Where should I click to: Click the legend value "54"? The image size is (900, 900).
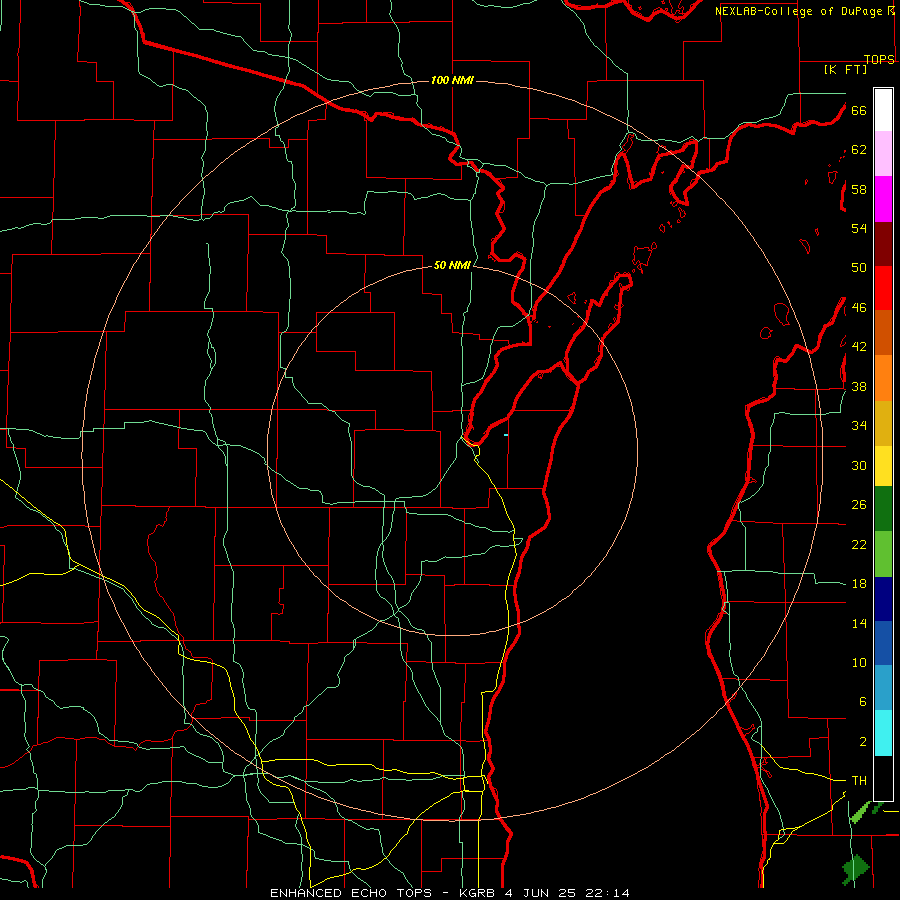[859, 228]
